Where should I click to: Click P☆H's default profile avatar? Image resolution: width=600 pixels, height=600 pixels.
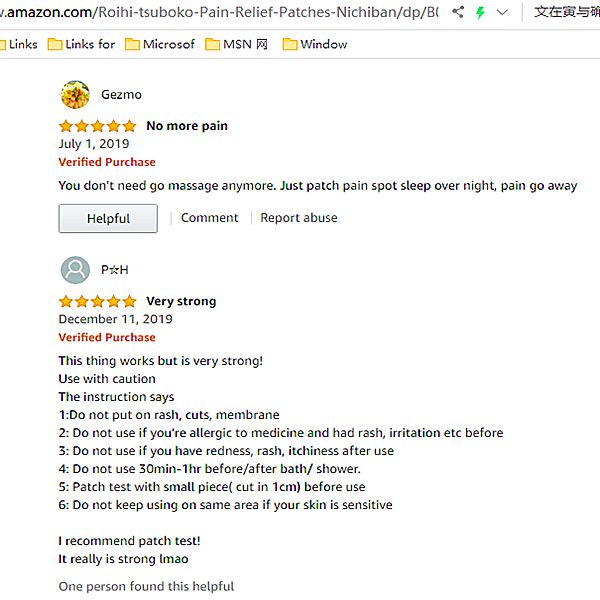point(75,270)
